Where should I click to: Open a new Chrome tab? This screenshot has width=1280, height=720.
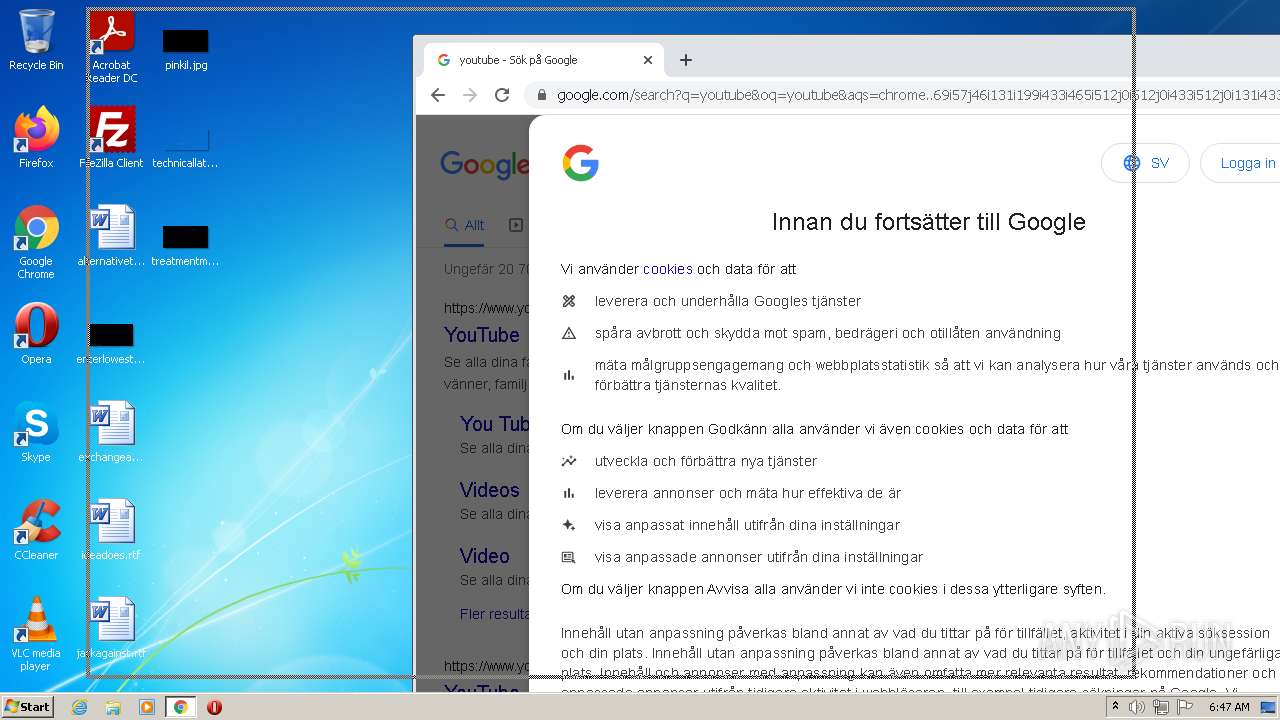pyautogui.click(x=686, y=60)
